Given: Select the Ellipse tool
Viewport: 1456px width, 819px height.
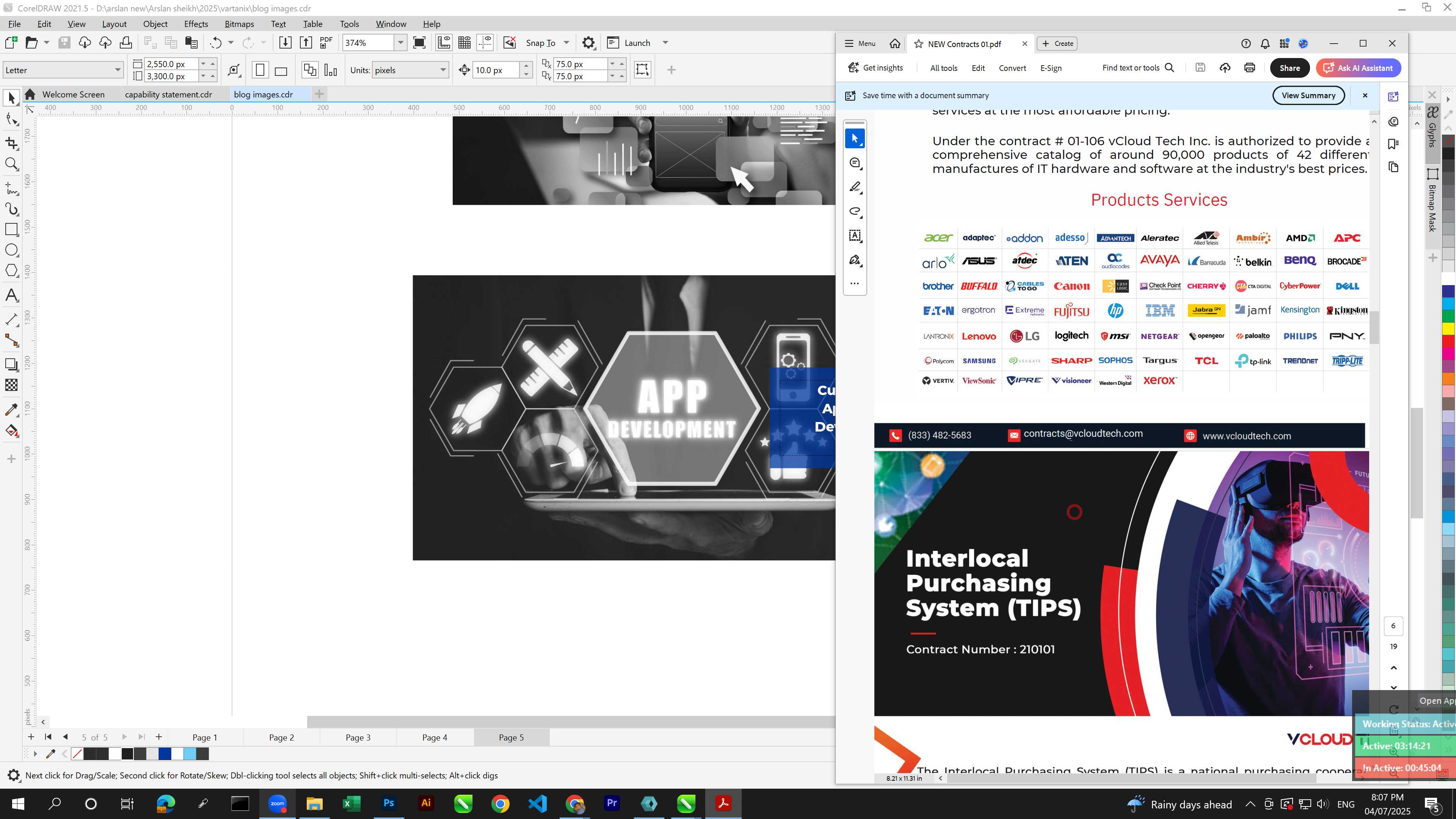Looking at the screenshot, I should tap(11, 250).
